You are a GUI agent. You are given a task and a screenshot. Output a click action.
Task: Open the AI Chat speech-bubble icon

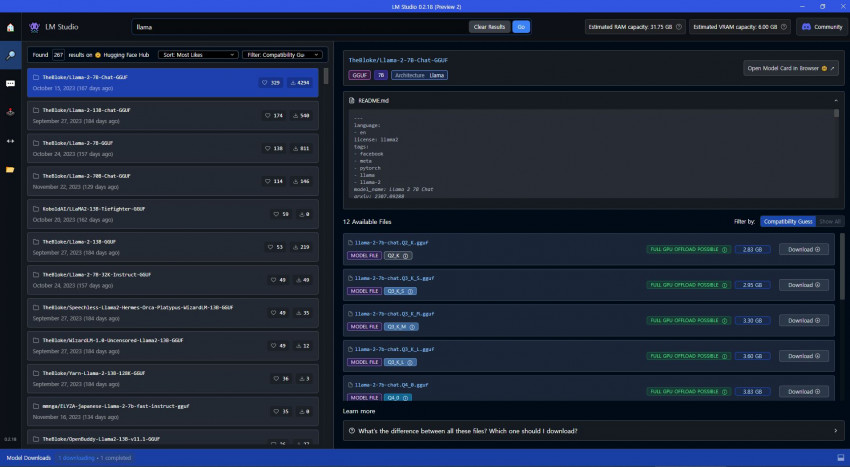[x=10, y=84]
